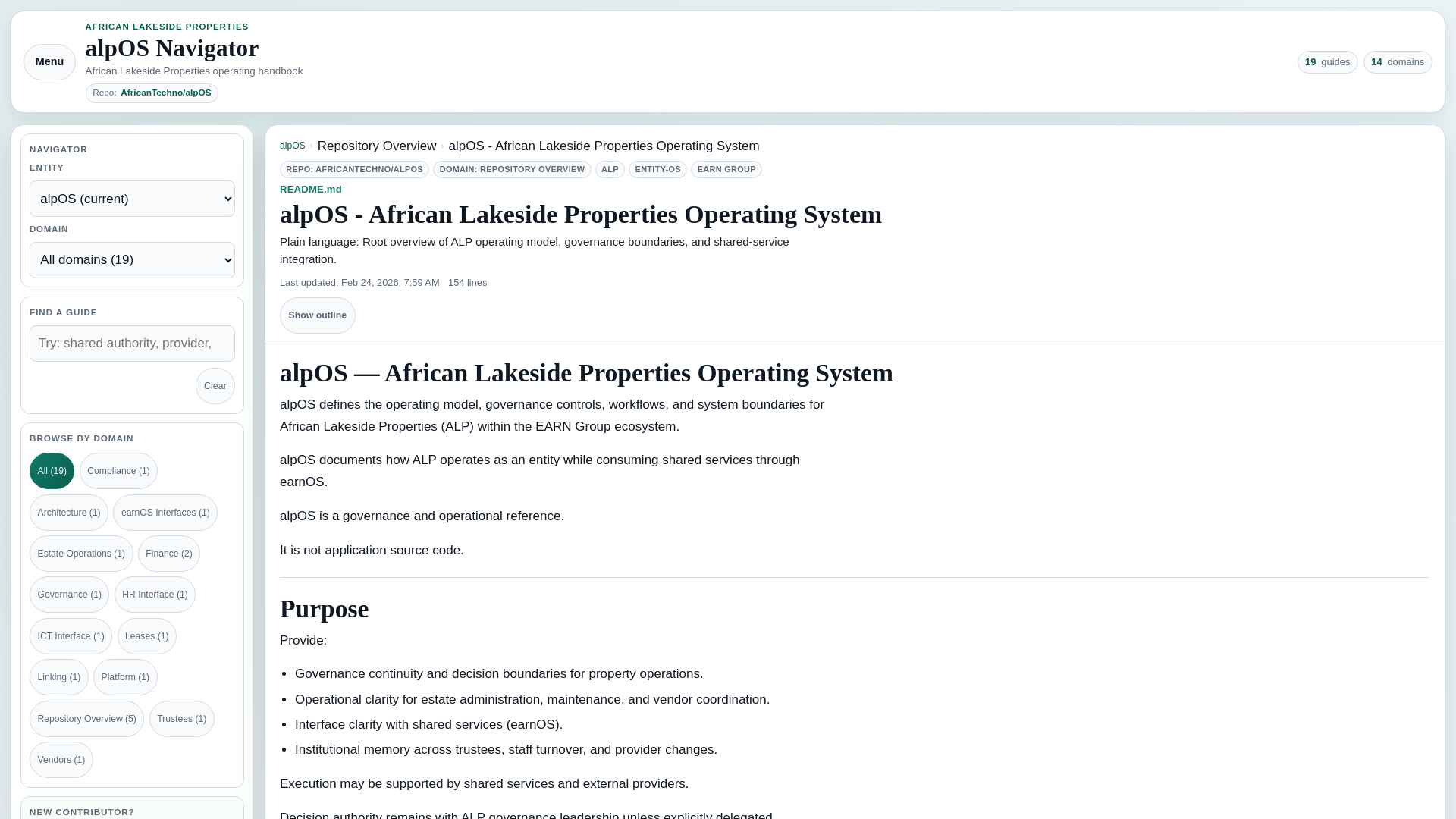Focus the Find a guide search field
This screenshot has height=819, width=1456.
[132, 344]
